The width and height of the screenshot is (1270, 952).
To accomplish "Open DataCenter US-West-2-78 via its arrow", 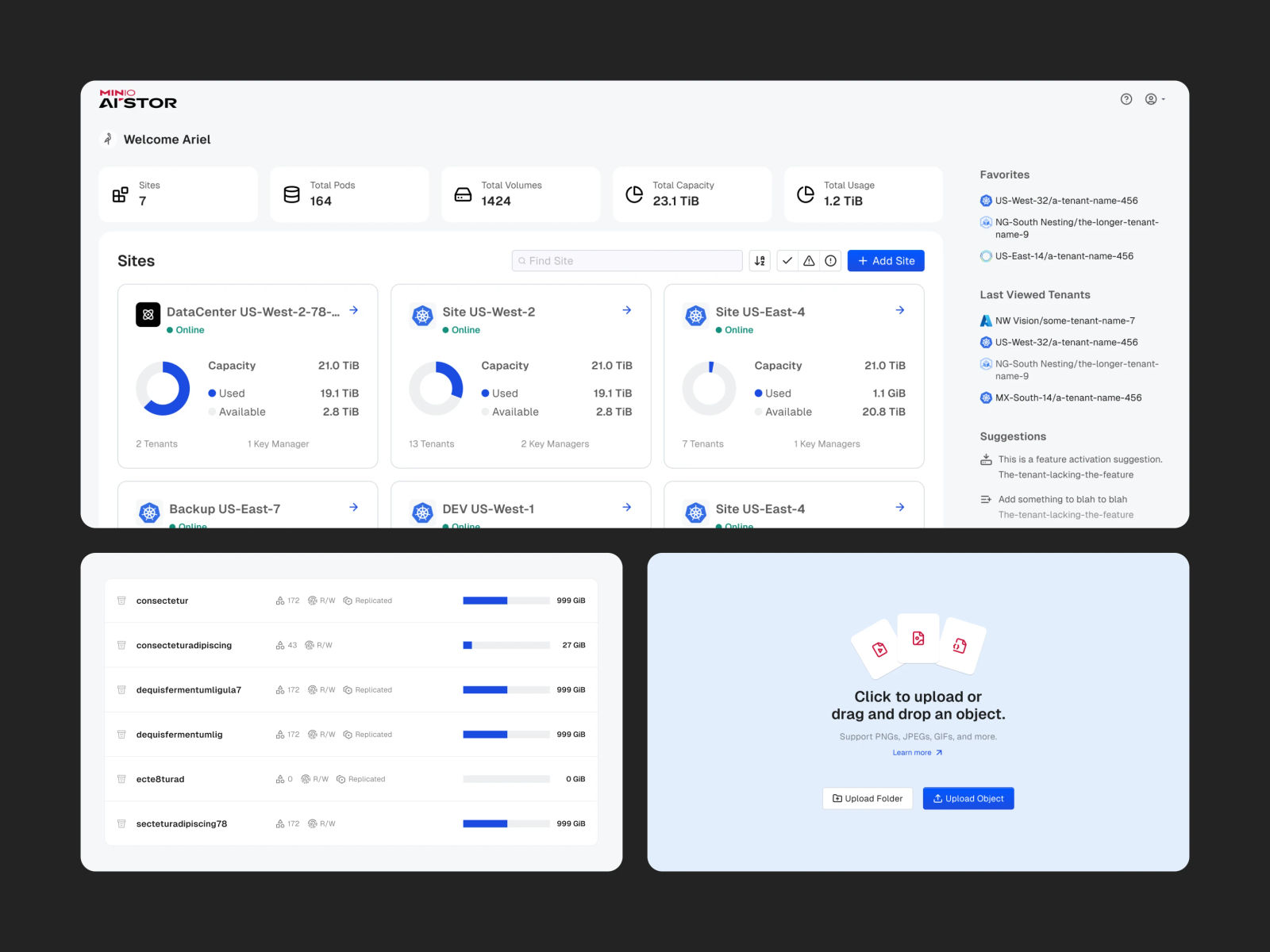I will (354, 310).
